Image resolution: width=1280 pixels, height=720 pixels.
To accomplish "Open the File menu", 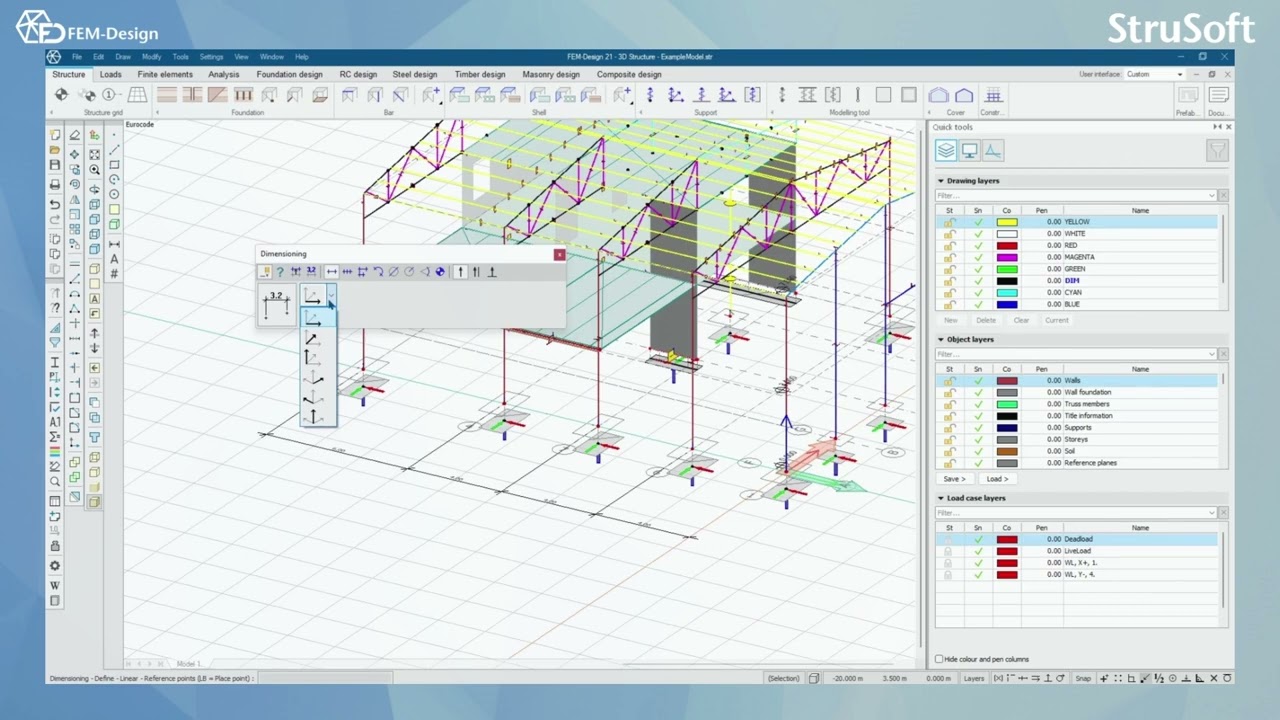I will [77, 57].
